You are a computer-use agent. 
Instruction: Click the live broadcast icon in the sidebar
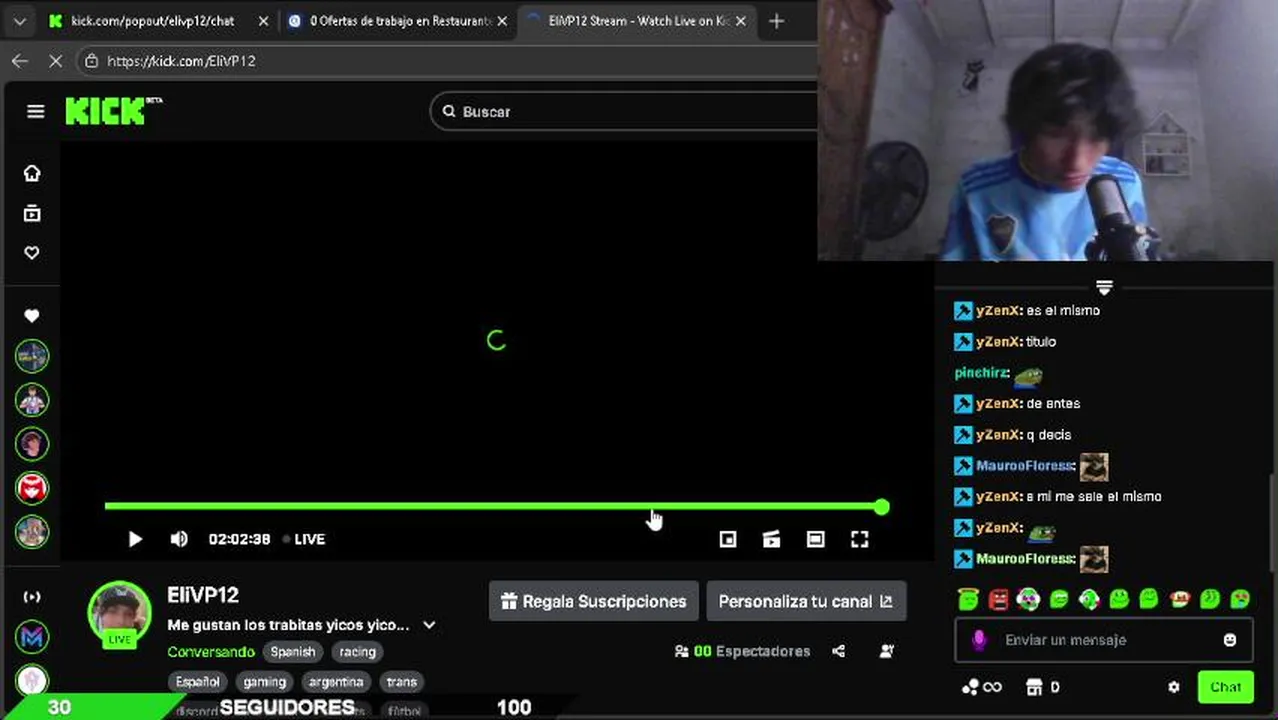coord(32,597)
